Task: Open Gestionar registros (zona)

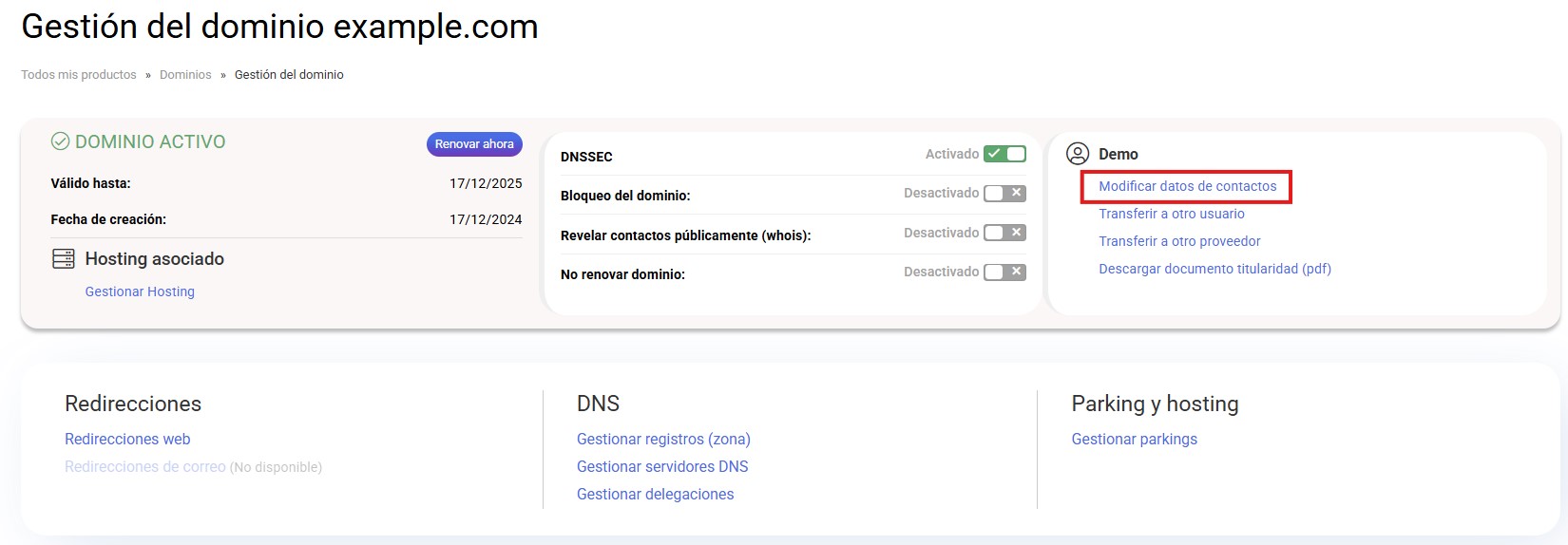Action: (663, 440)
